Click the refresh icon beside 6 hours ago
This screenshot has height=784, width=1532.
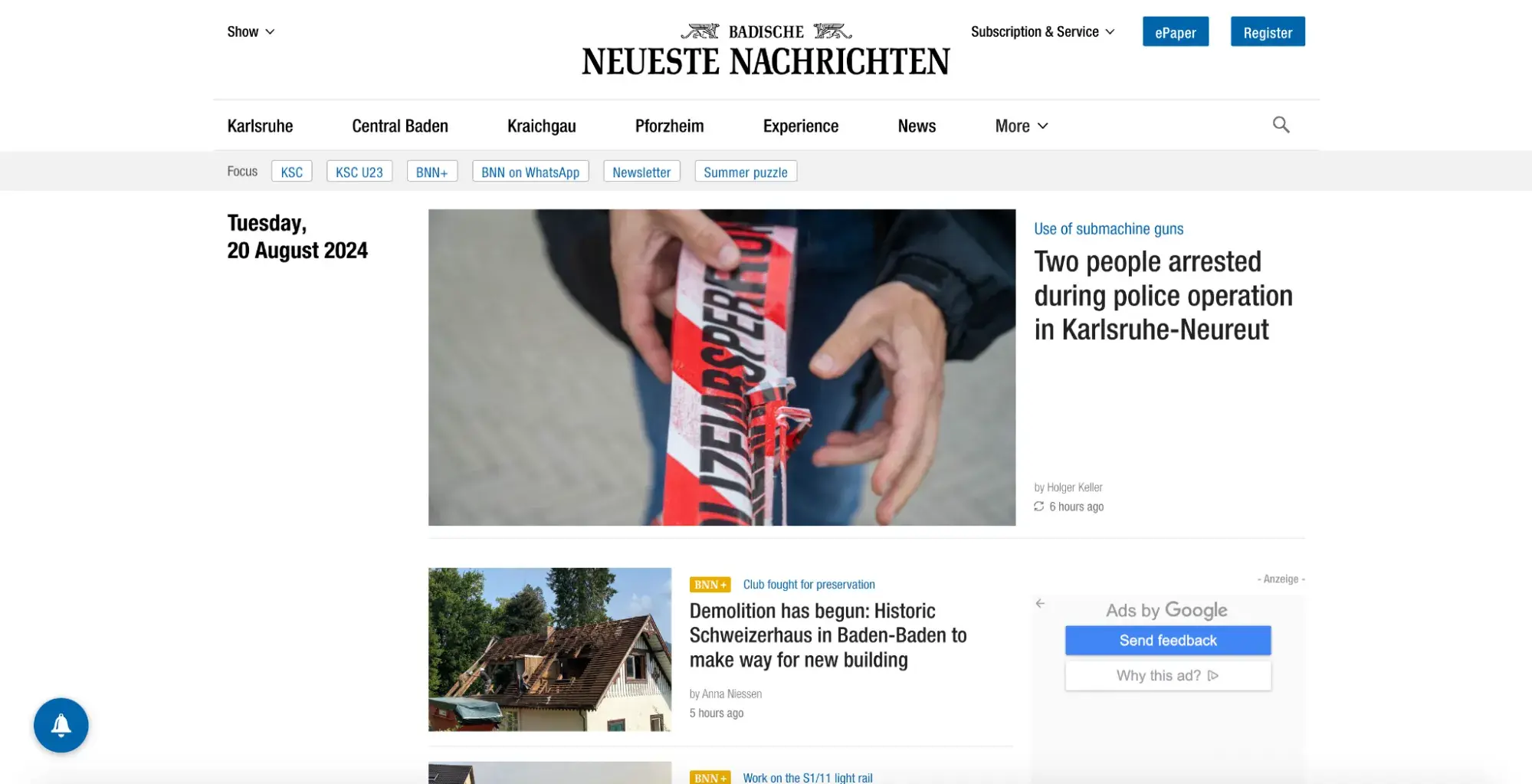1038,507
